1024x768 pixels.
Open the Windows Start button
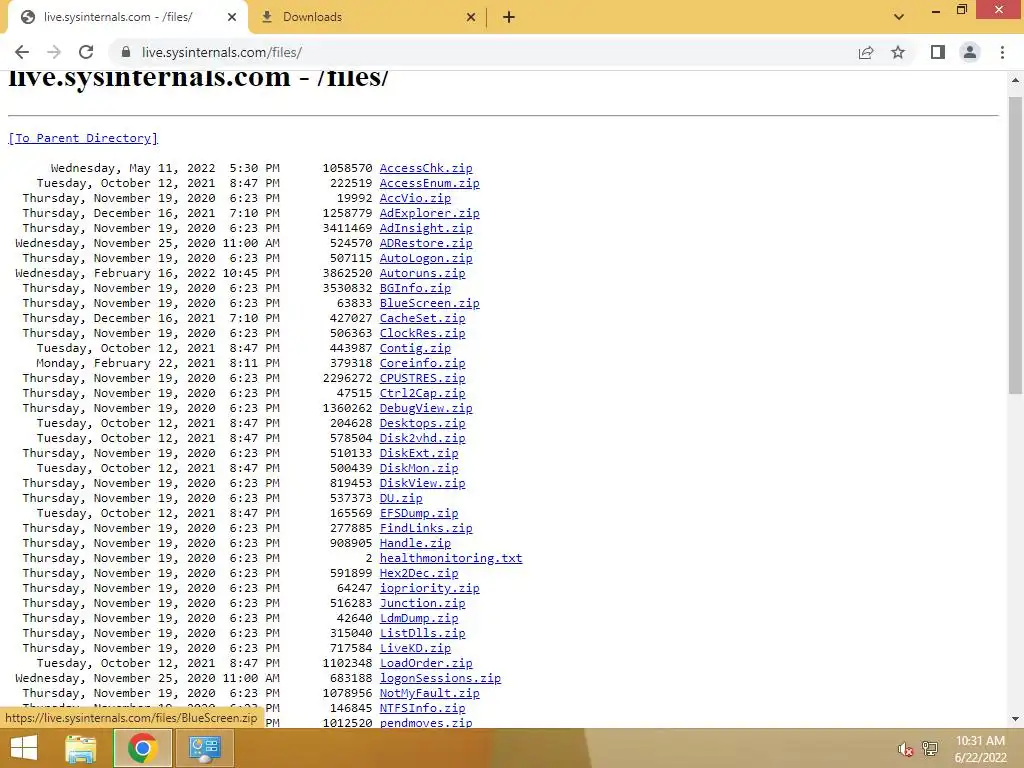click(24, 748)
